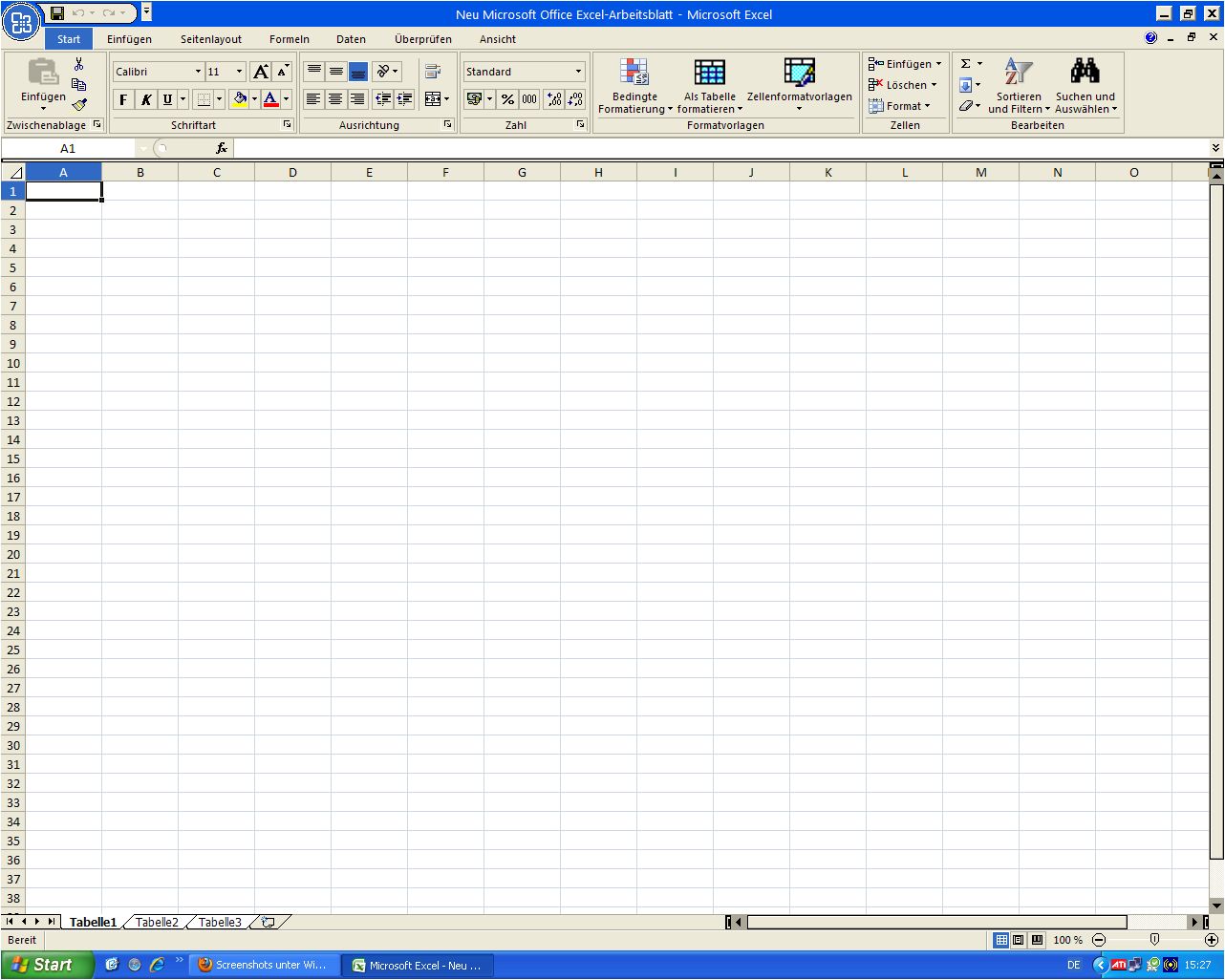This screenshot has height=980, width=1225.
Task: Insert a new worksheet tab
Action: click(269, 922)
